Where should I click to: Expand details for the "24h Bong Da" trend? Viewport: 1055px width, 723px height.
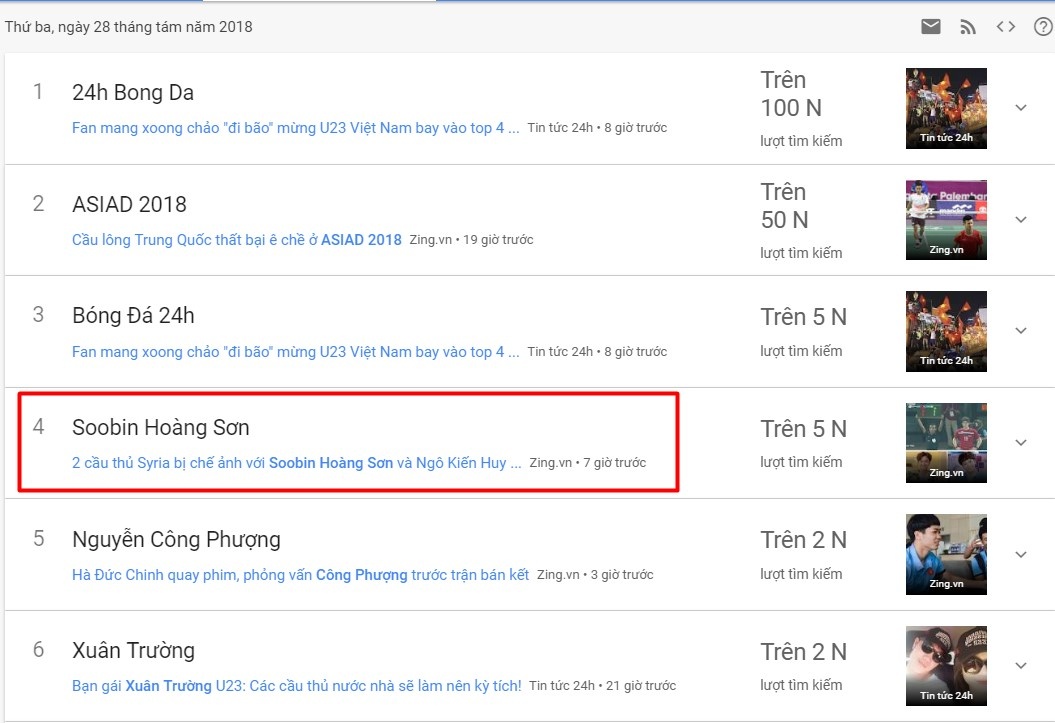pos(1021,107)
